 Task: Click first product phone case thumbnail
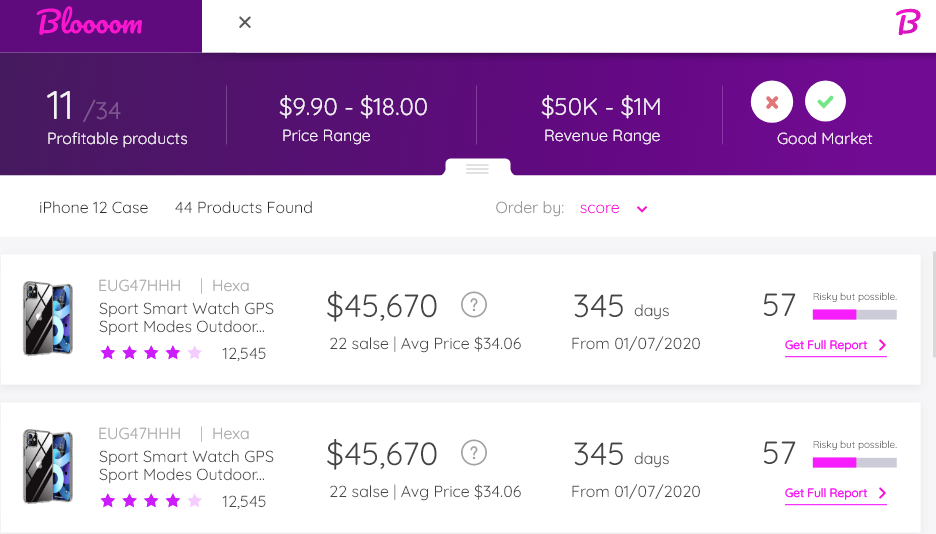click(x=48, y=319)
